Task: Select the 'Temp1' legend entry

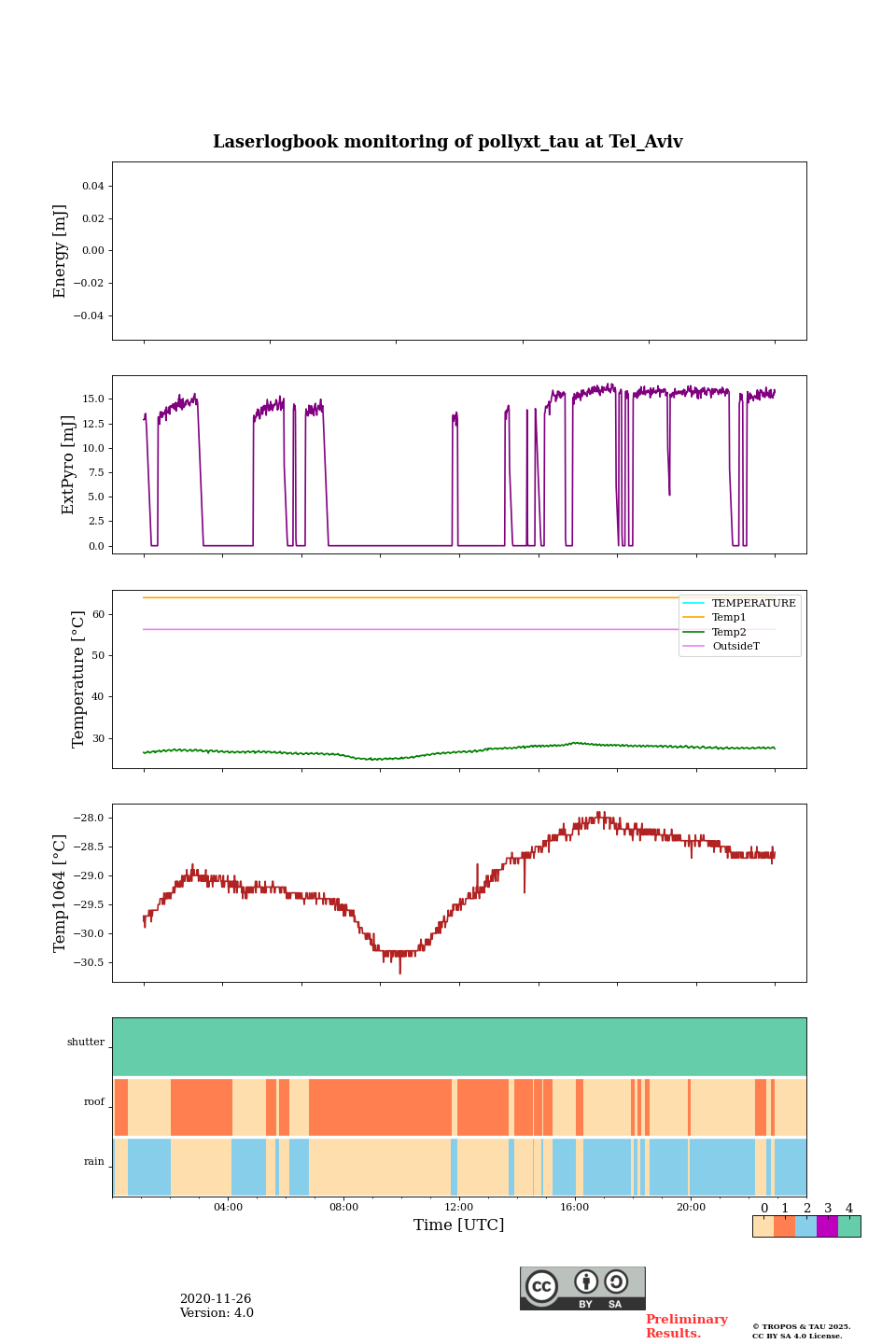Action: click(715, 618)
